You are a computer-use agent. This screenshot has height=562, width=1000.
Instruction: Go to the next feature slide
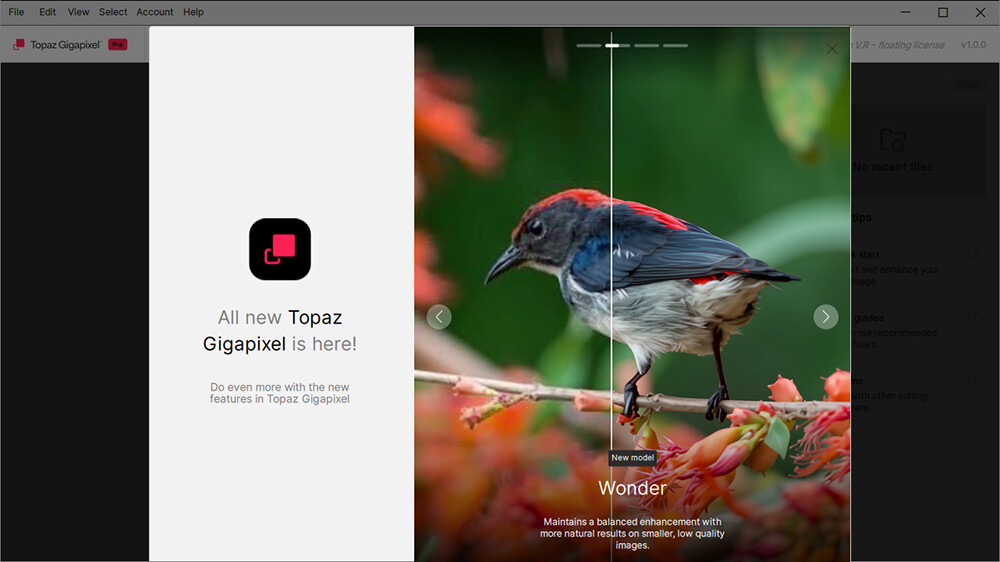(x=825, y=317)
